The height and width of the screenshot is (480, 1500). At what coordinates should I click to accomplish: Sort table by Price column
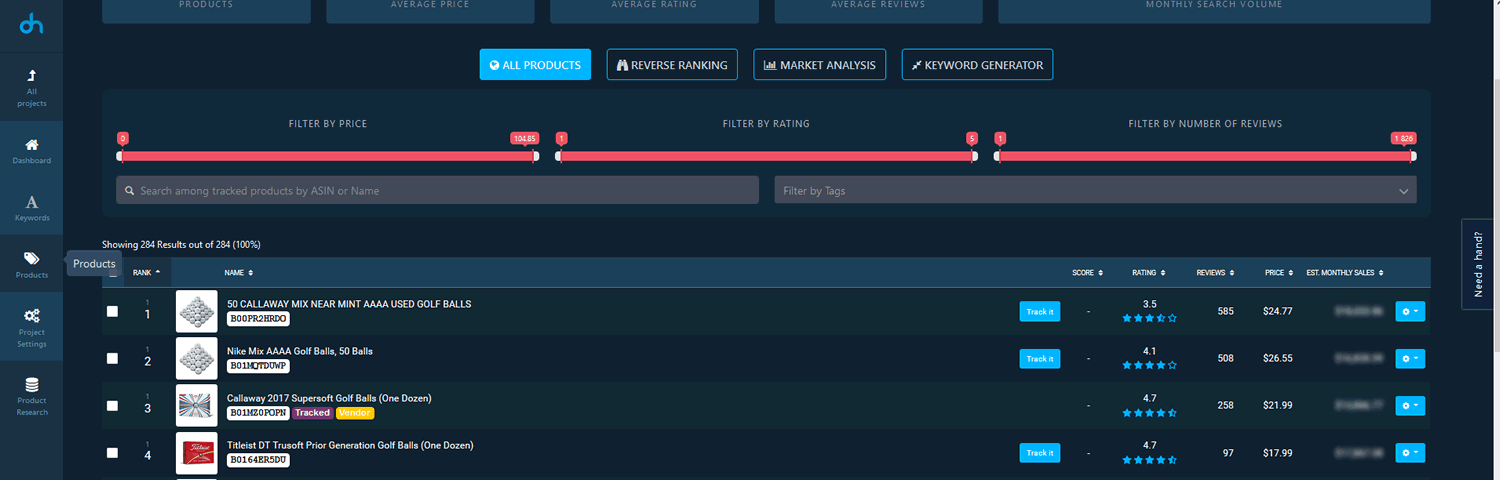pos(1278,272)
